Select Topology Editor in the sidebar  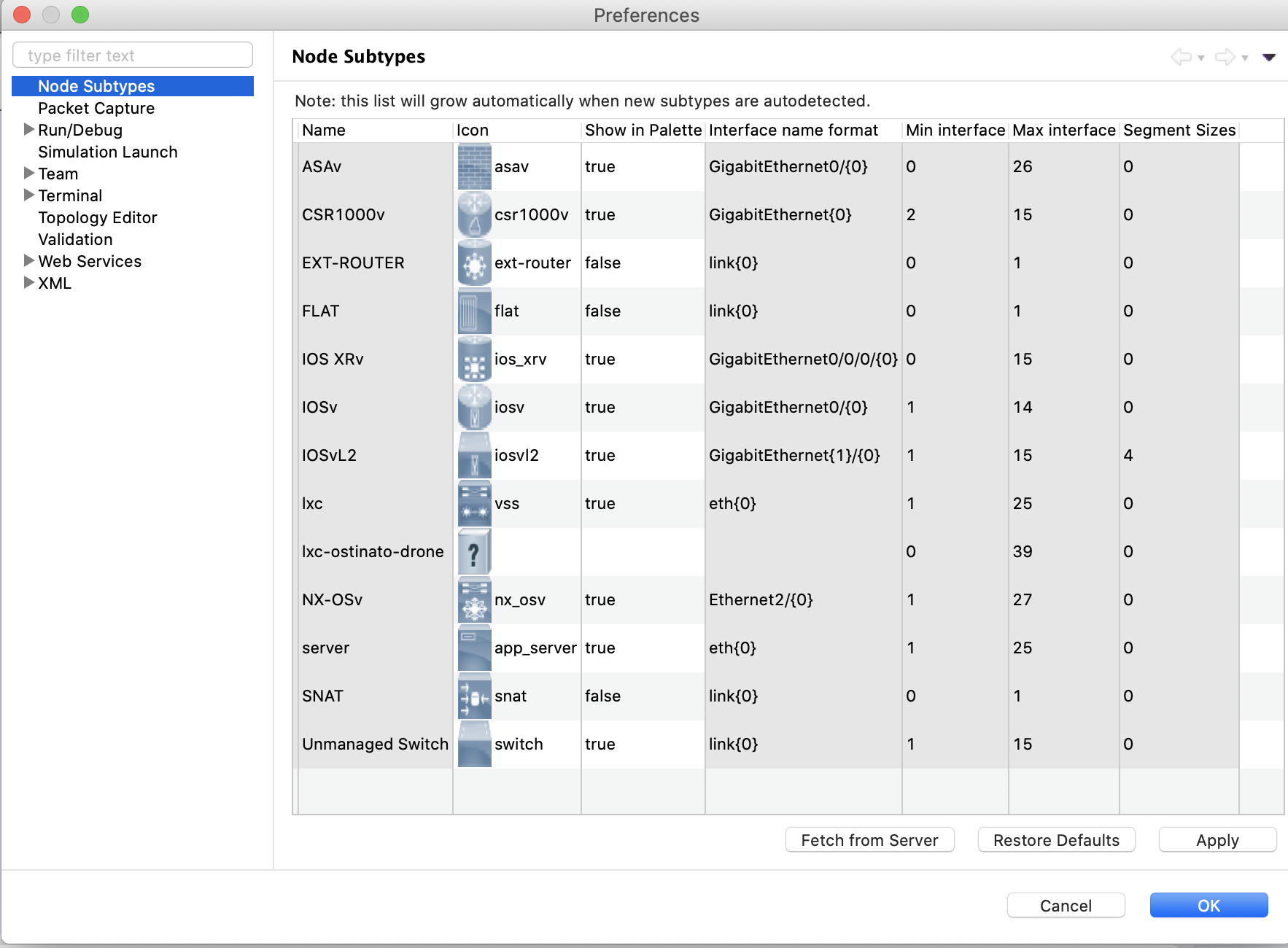pyautogui.click(x=98, y=218)
